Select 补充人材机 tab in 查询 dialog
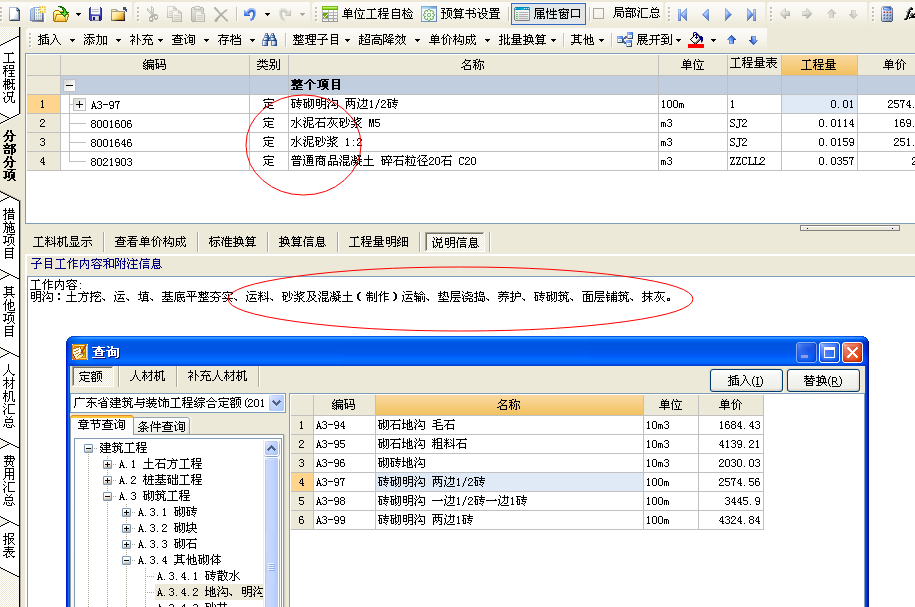The width and height of the screenshot is (915, 607). point(217,376)
